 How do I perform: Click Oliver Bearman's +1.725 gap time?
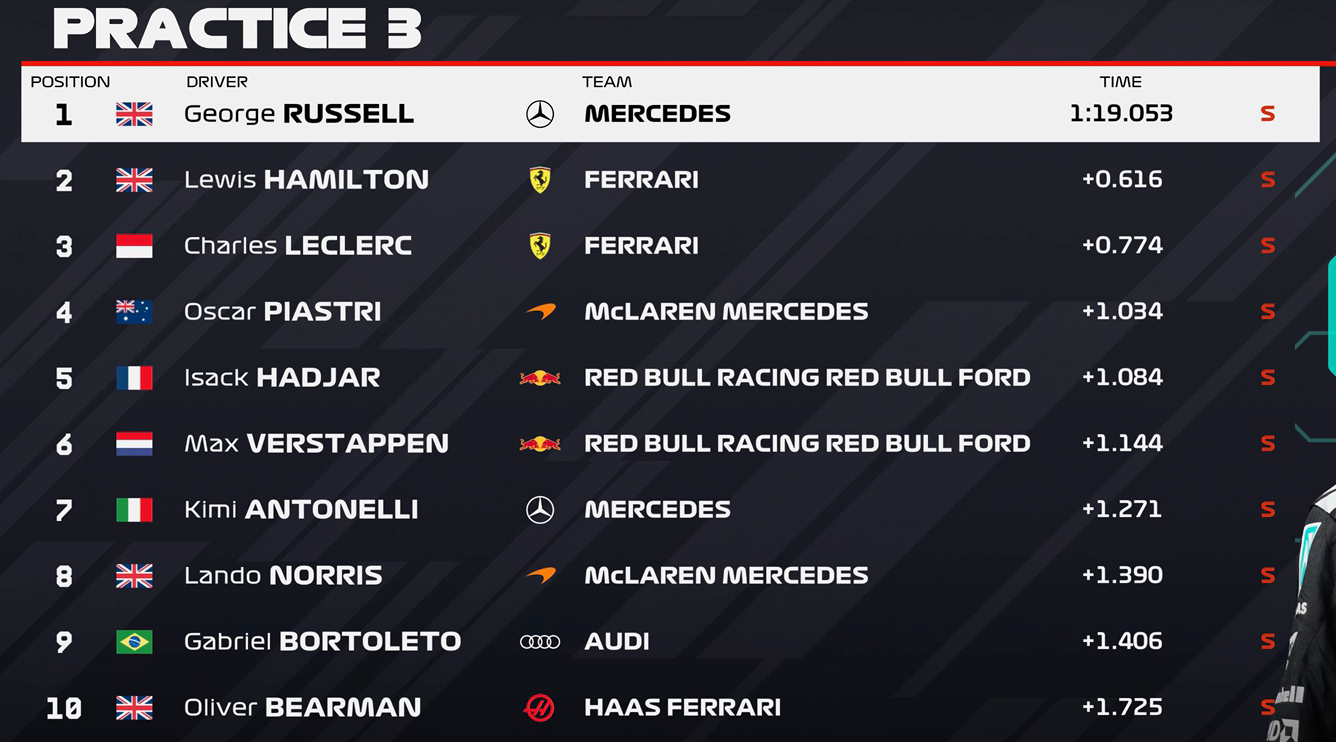point(1122,708)
